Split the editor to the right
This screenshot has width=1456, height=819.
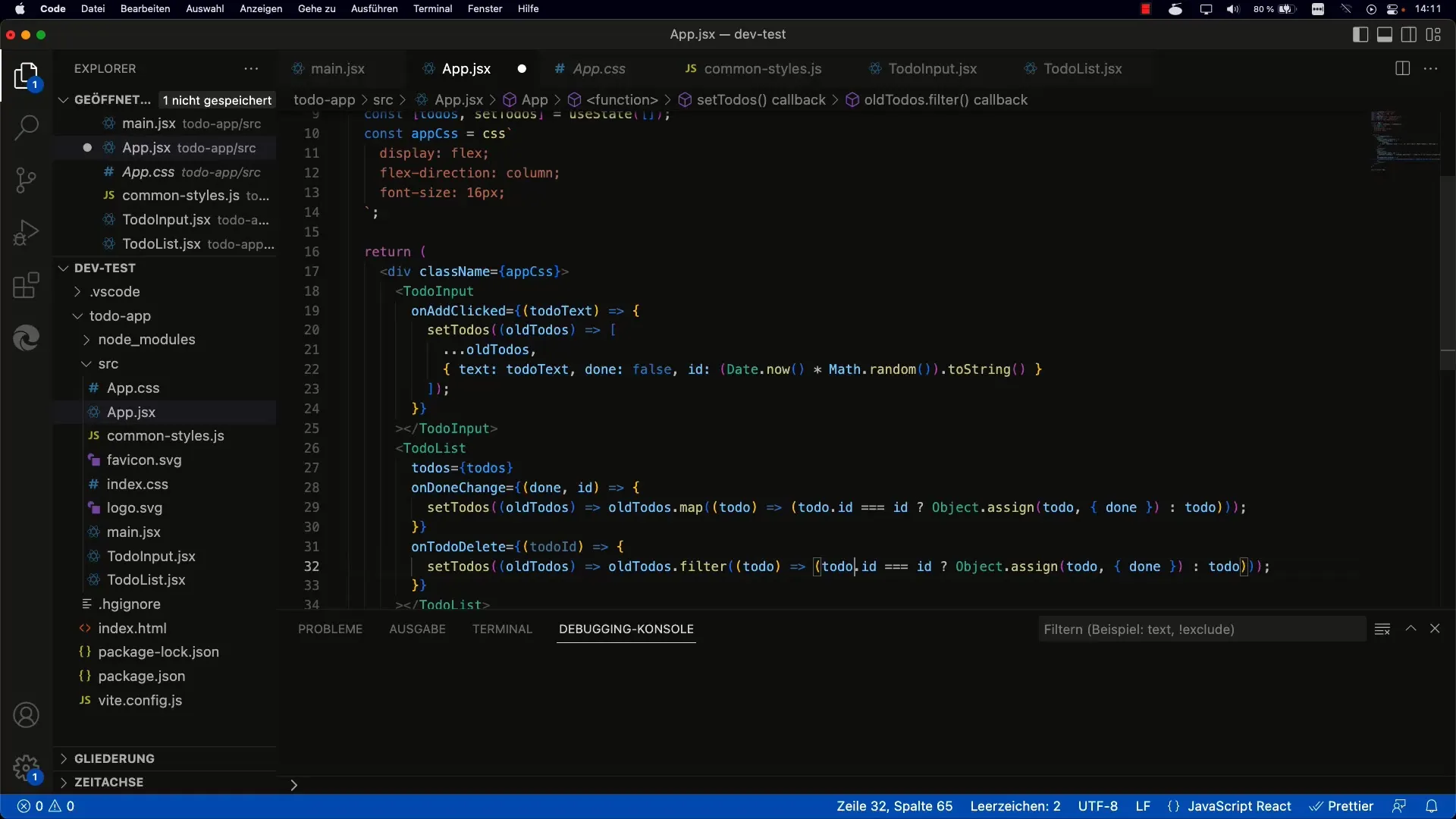tap(1402, 68)
